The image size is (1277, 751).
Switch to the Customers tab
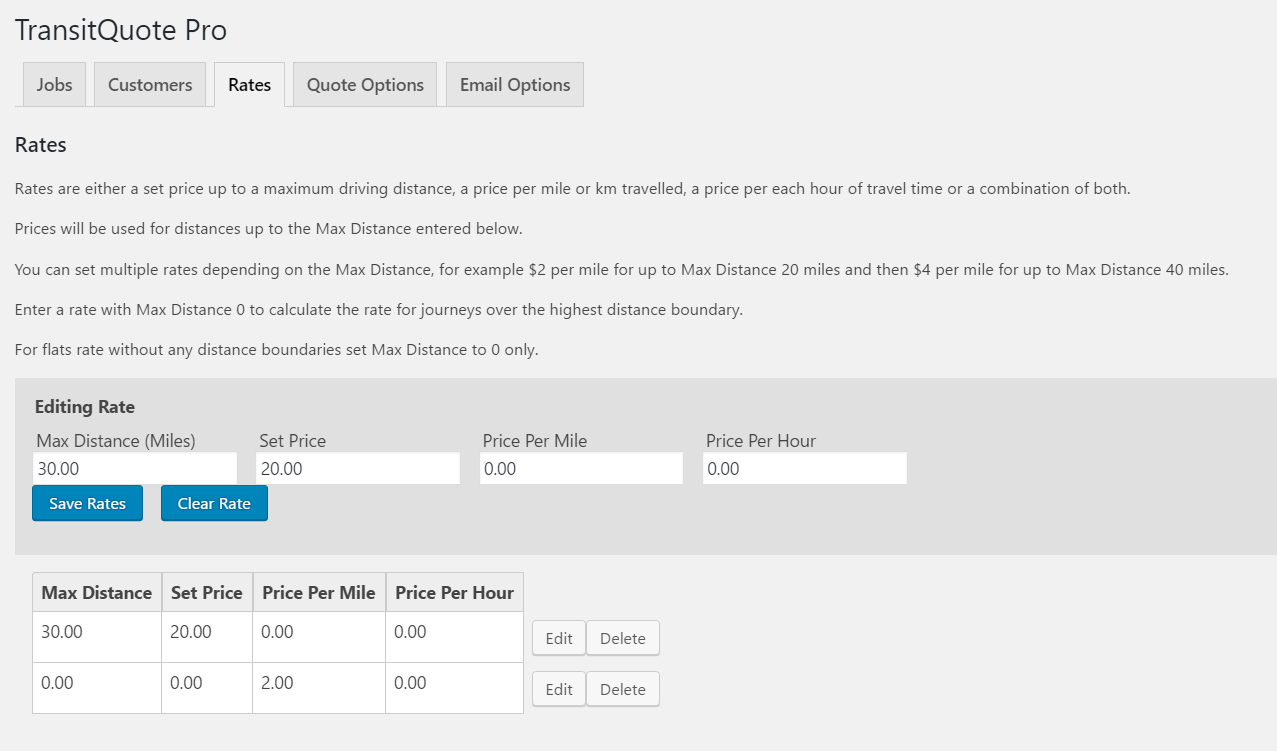point(150,85)
